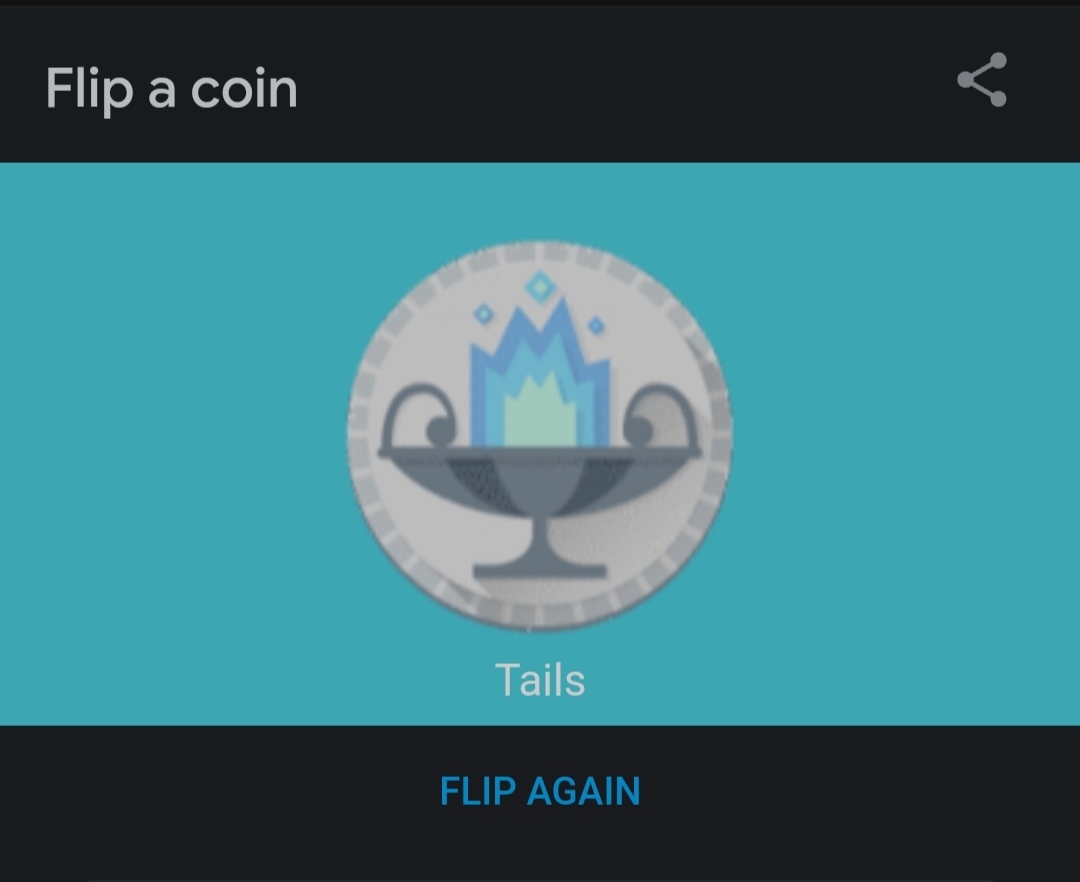Click the right curled handle of bowl

661,415
